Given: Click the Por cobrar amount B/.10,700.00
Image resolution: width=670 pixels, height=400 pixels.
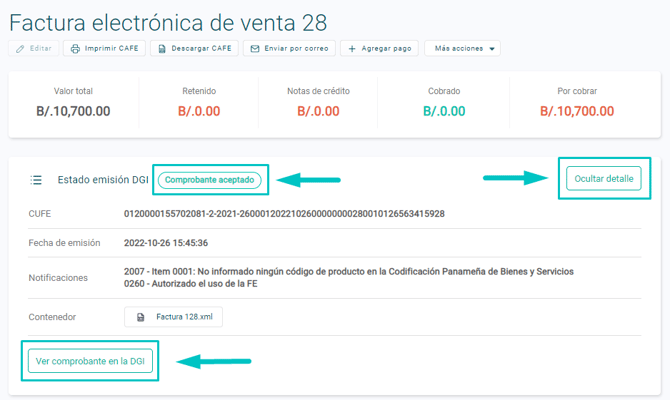Looking at the screenshot, I should pos(577,111).
